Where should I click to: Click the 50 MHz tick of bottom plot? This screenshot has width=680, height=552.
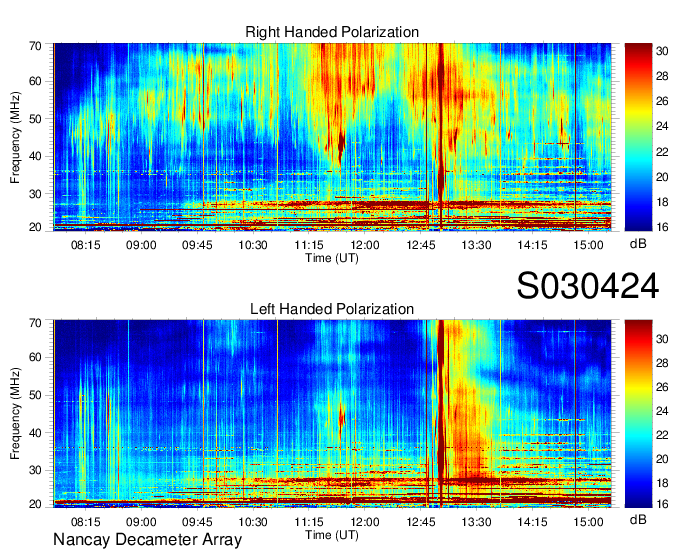(x=35, y=395)
